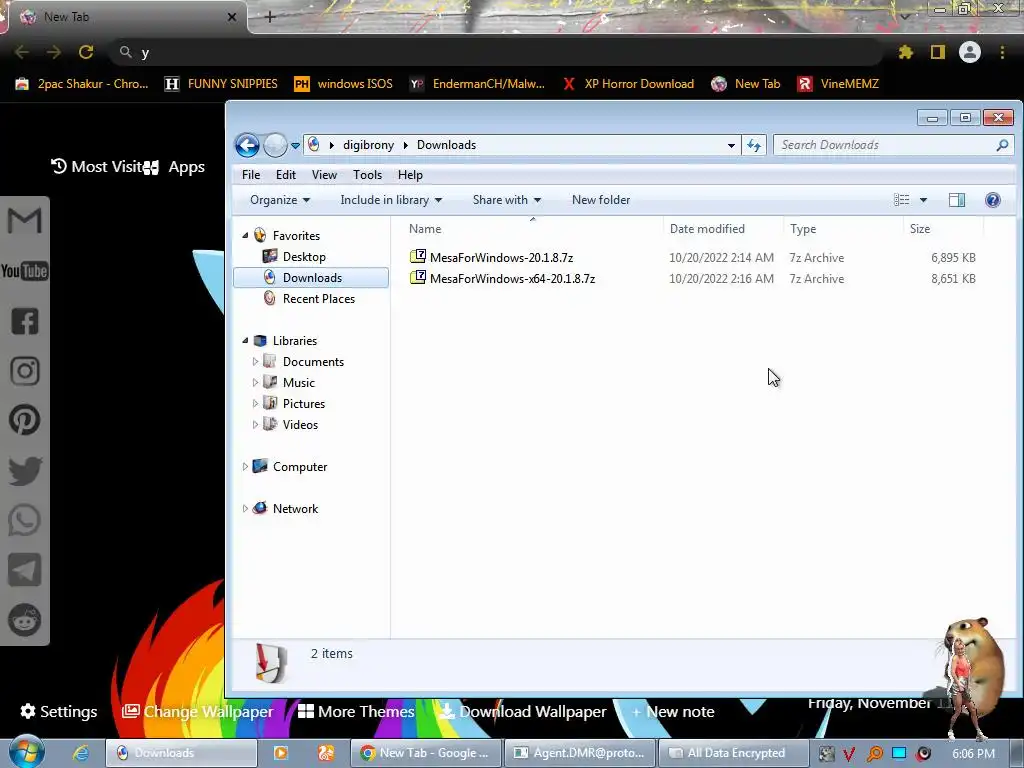Screen dimensions: 1024x768
Task: Open the View menu in Explorer
Action: [x=324, y=174]
